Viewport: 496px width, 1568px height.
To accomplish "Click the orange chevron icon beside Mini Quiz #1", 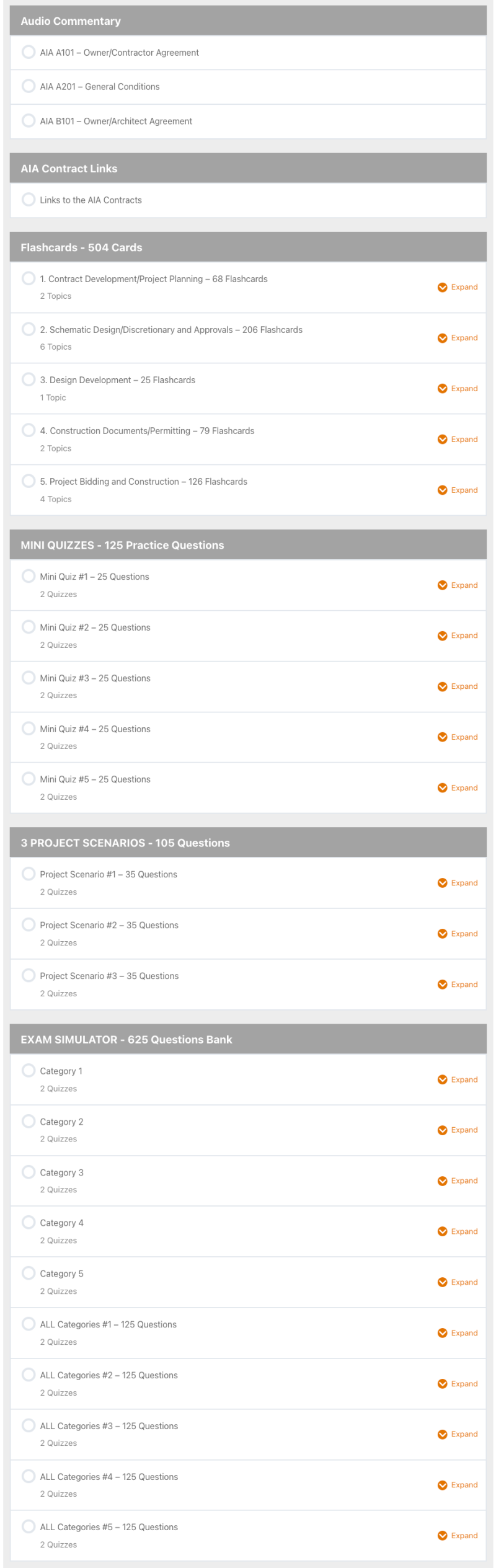I will click(442, 585).
